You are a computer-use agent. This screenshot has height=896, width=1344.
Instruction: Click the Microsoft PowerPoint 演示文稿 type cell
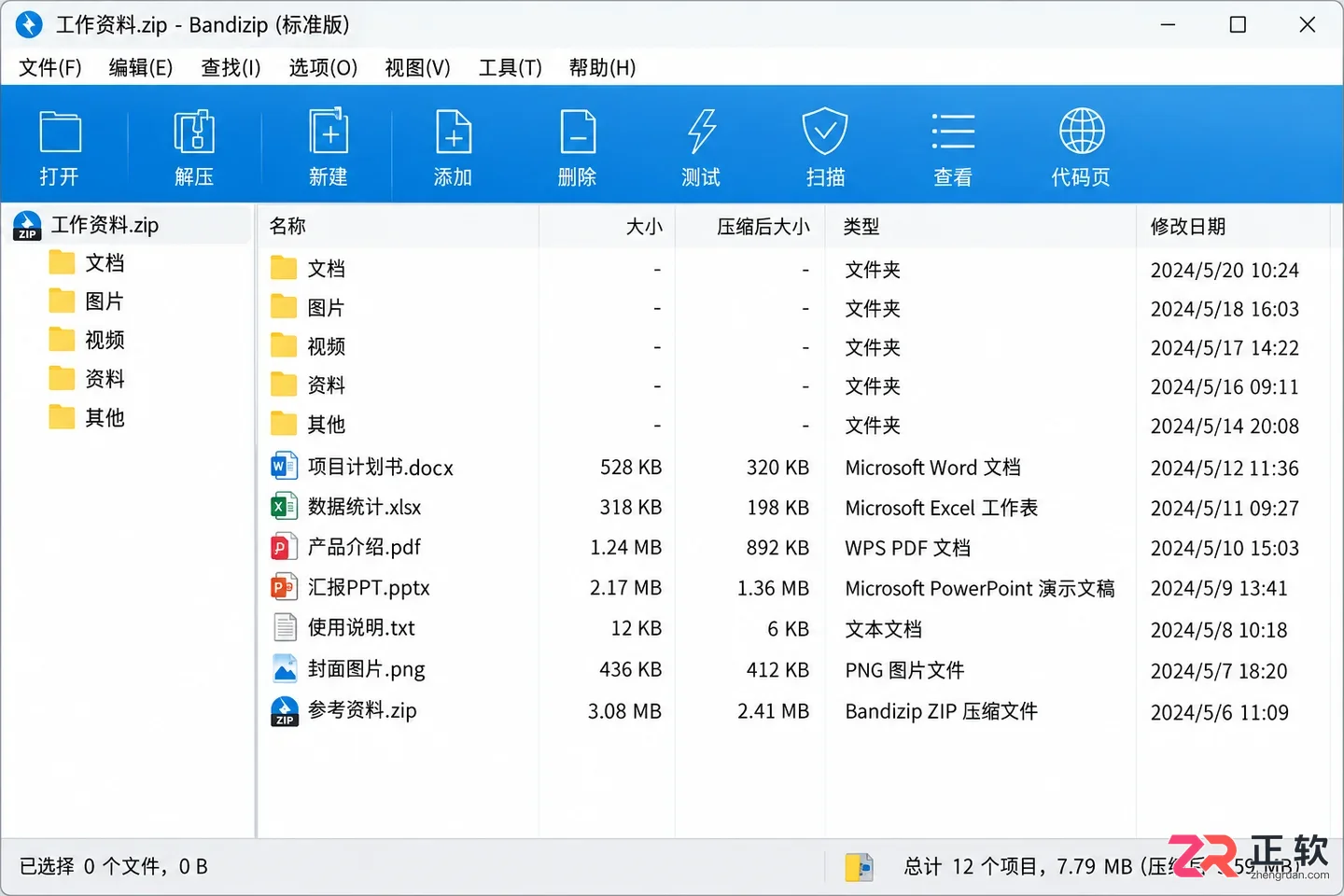click(980, 588)
